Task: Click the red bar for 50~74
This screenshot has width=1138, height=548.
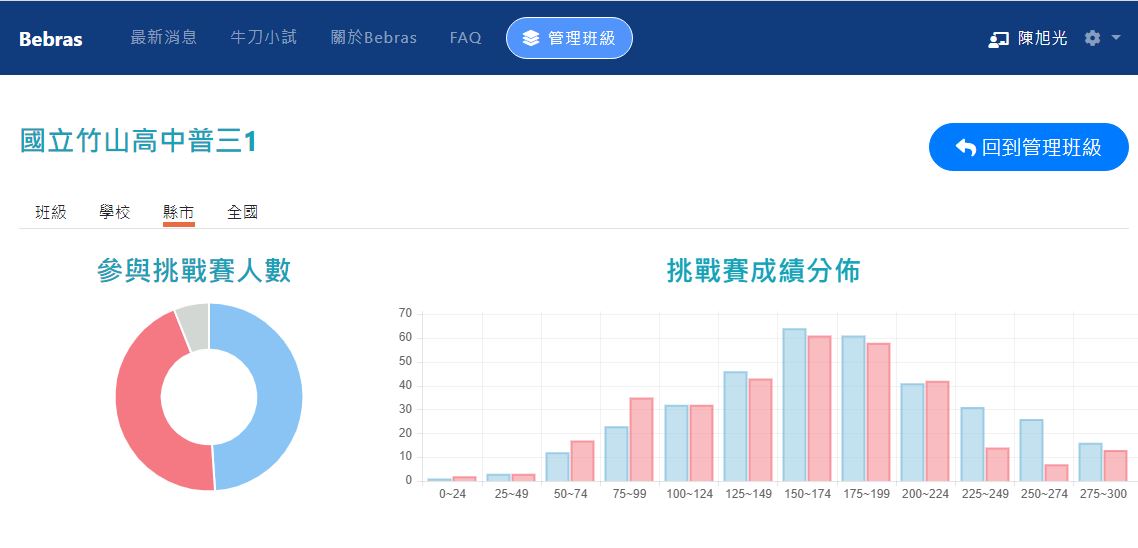Action: (x=582, y=461)
